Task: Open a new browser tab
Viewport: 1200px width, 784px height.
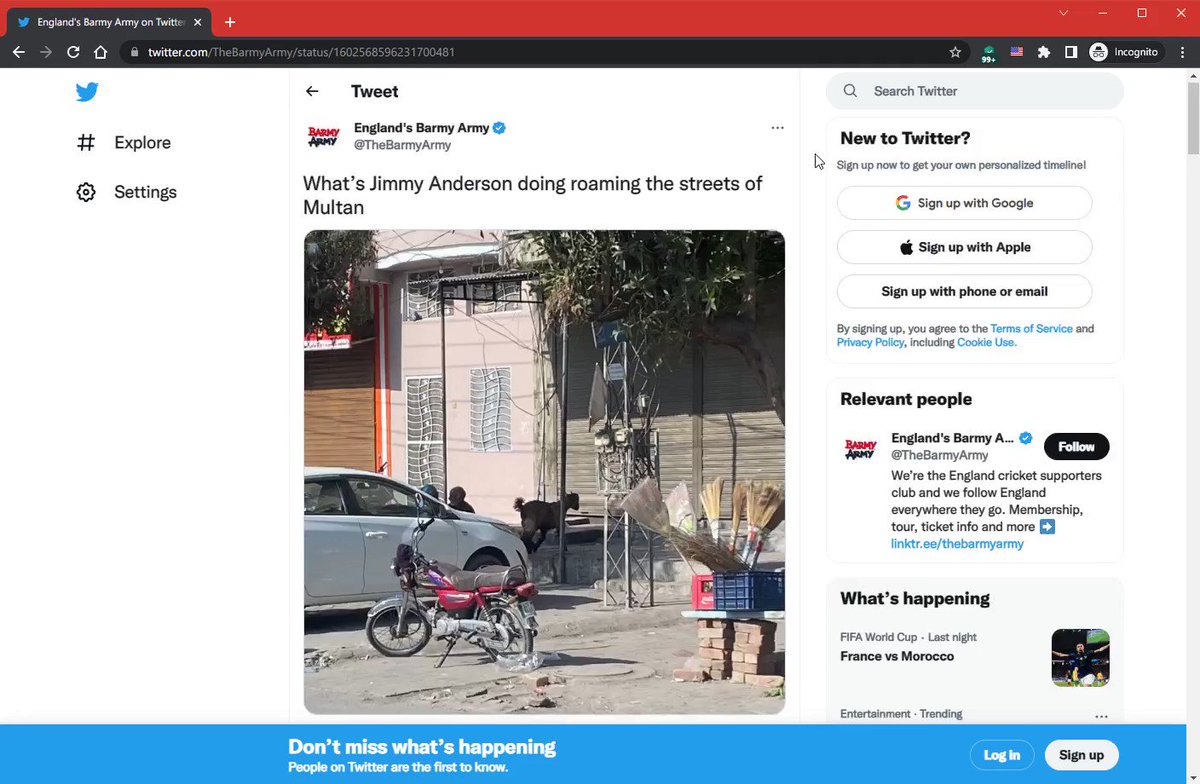Action: 230,22
